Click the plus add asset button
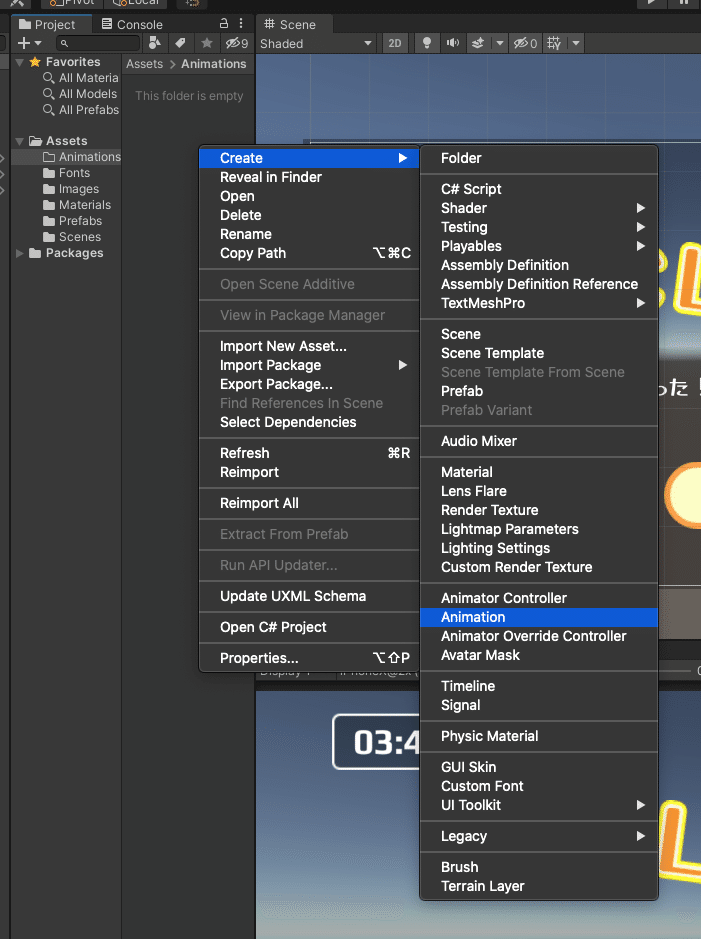The width and height of the screenshot is (701, 939). [x=23, y=43]
